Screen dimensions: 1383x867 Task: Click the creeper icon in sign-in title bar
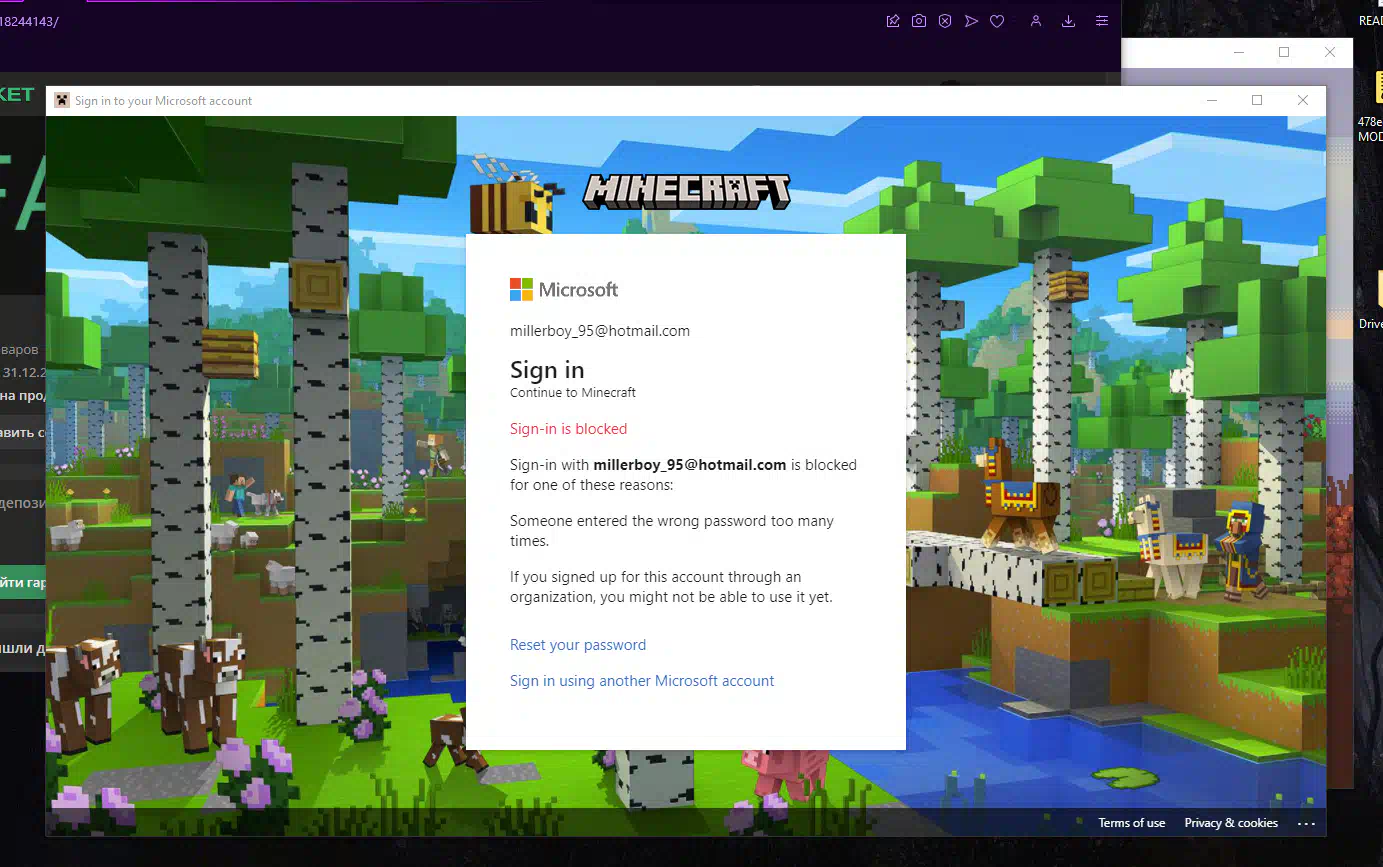(62, 100)
